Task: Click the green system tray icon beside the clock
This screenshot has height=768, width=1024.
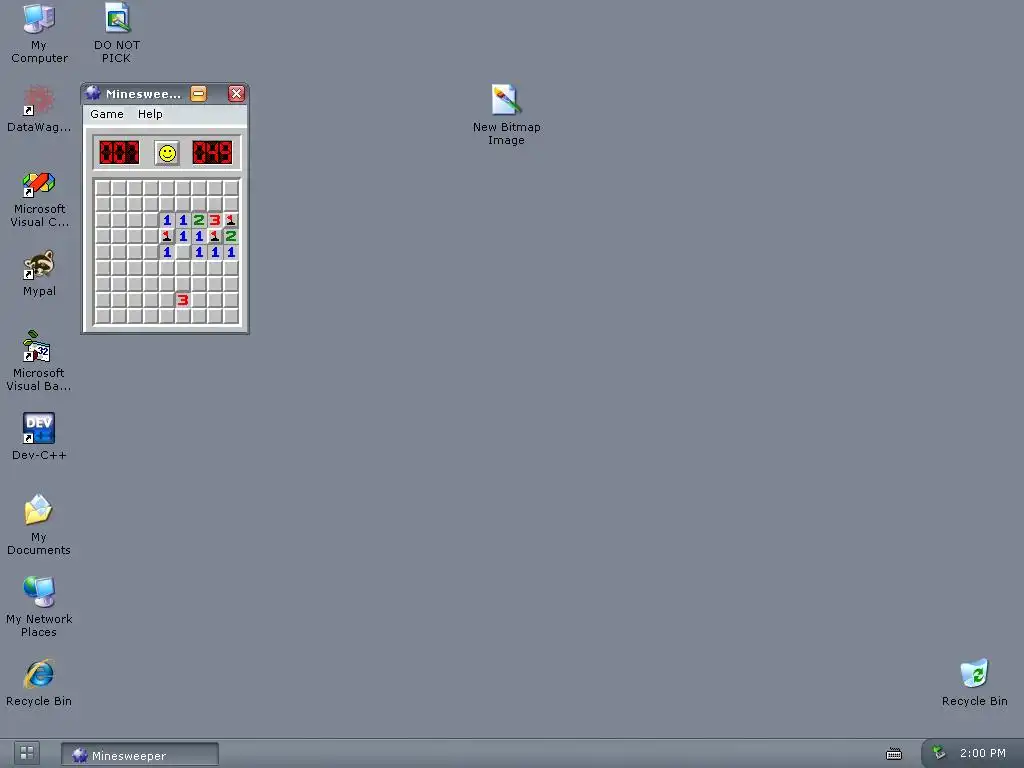Action: [x=938, y=753]
